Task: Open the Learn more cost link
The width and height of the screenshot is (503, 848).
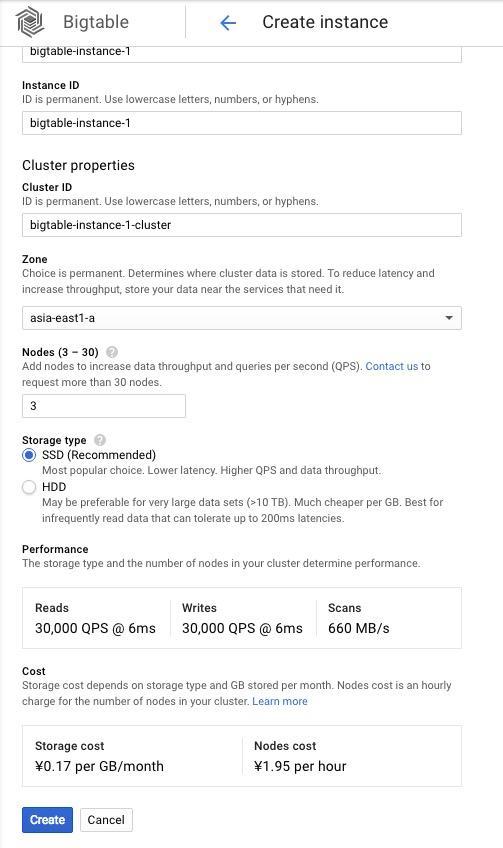Action: [280, 701]
